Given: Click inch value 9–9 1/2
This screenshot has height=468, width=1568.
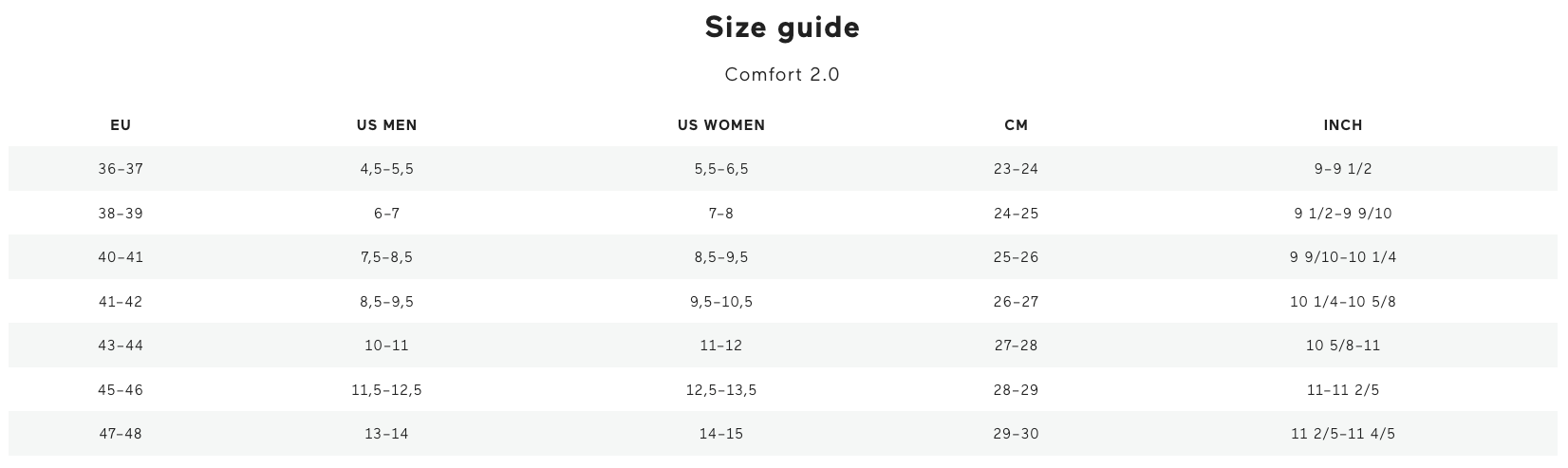Looking at the screenshot, I should (1343, 169).
